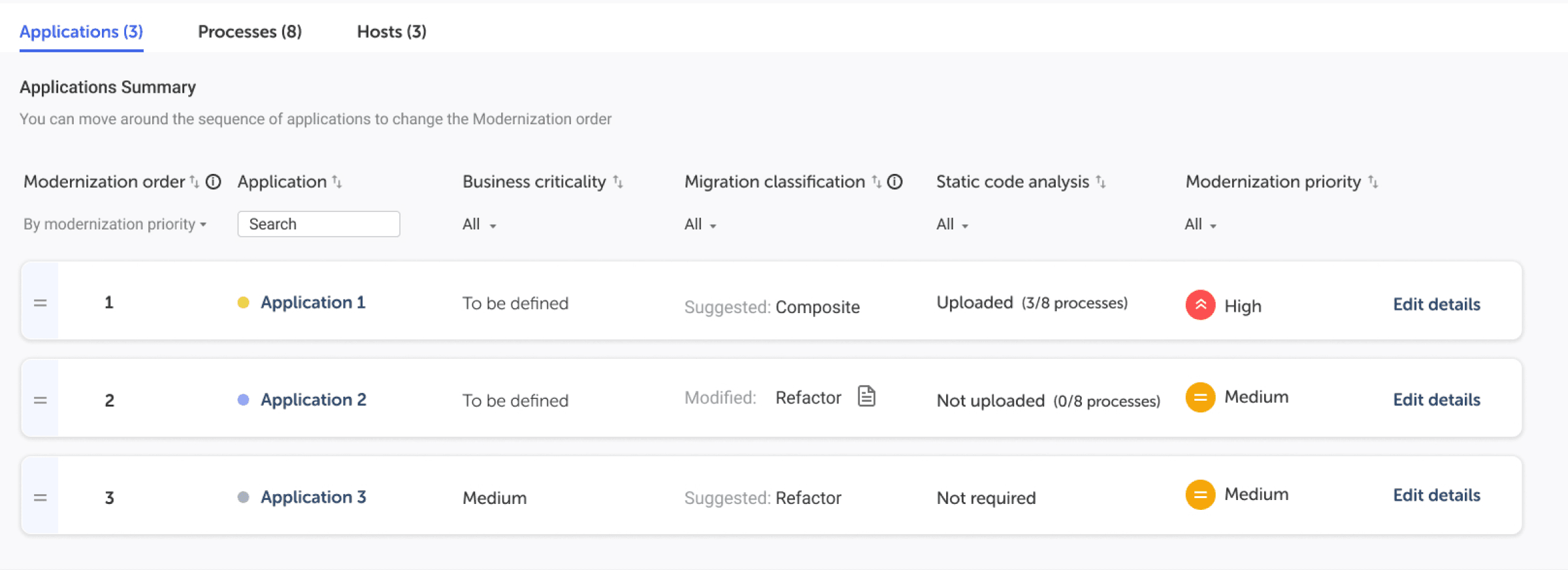Sort by Modernization priority column arrows
This screenshot has width=1568, height=570.
coord(1373,182)
